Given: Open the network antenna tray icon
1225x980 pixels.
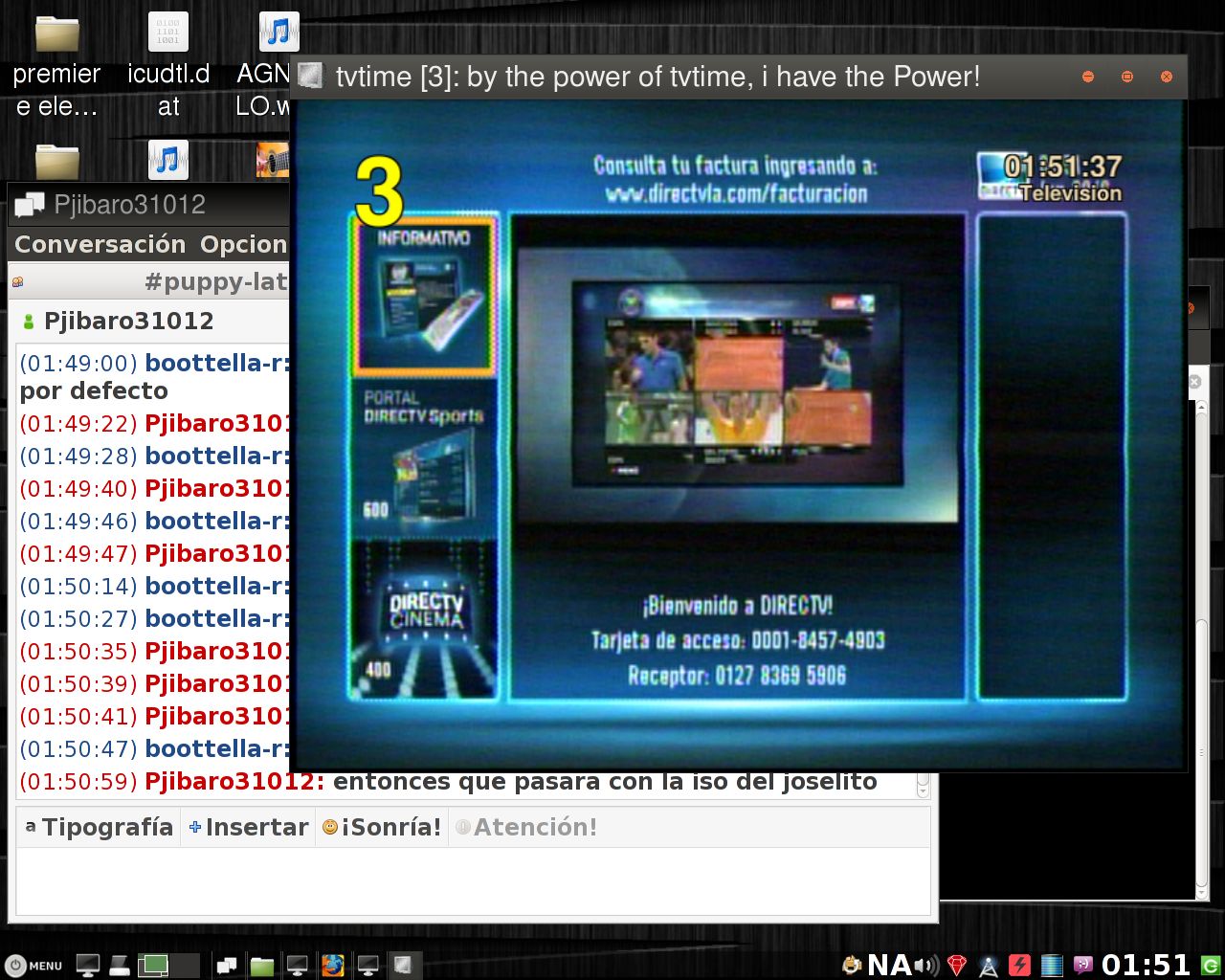Looking at the screenshot, I should (989, 966).
